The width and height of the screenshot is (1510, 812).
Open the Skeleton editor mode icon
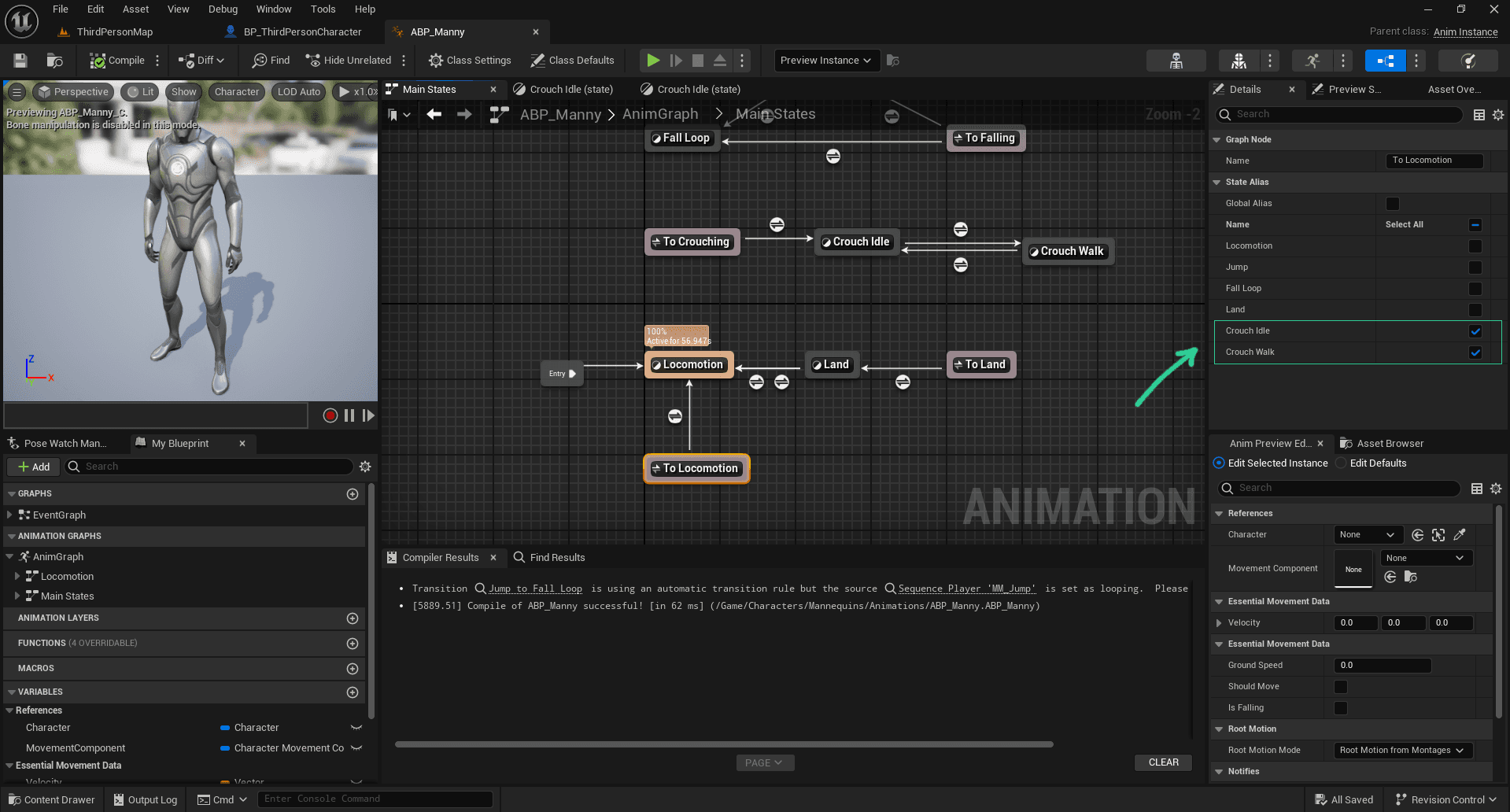tap(1176, 61)
